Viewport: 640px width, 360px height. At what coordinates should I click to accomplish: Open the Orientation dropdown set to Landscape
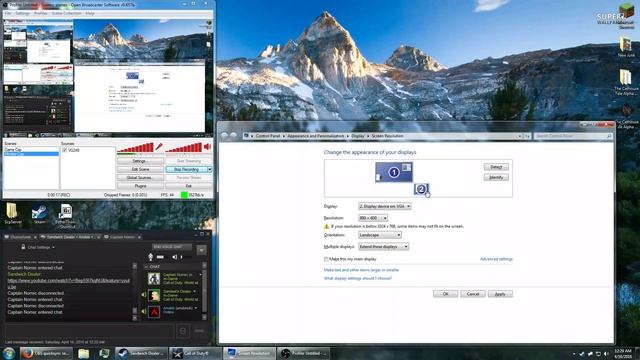tap(380, 235)
